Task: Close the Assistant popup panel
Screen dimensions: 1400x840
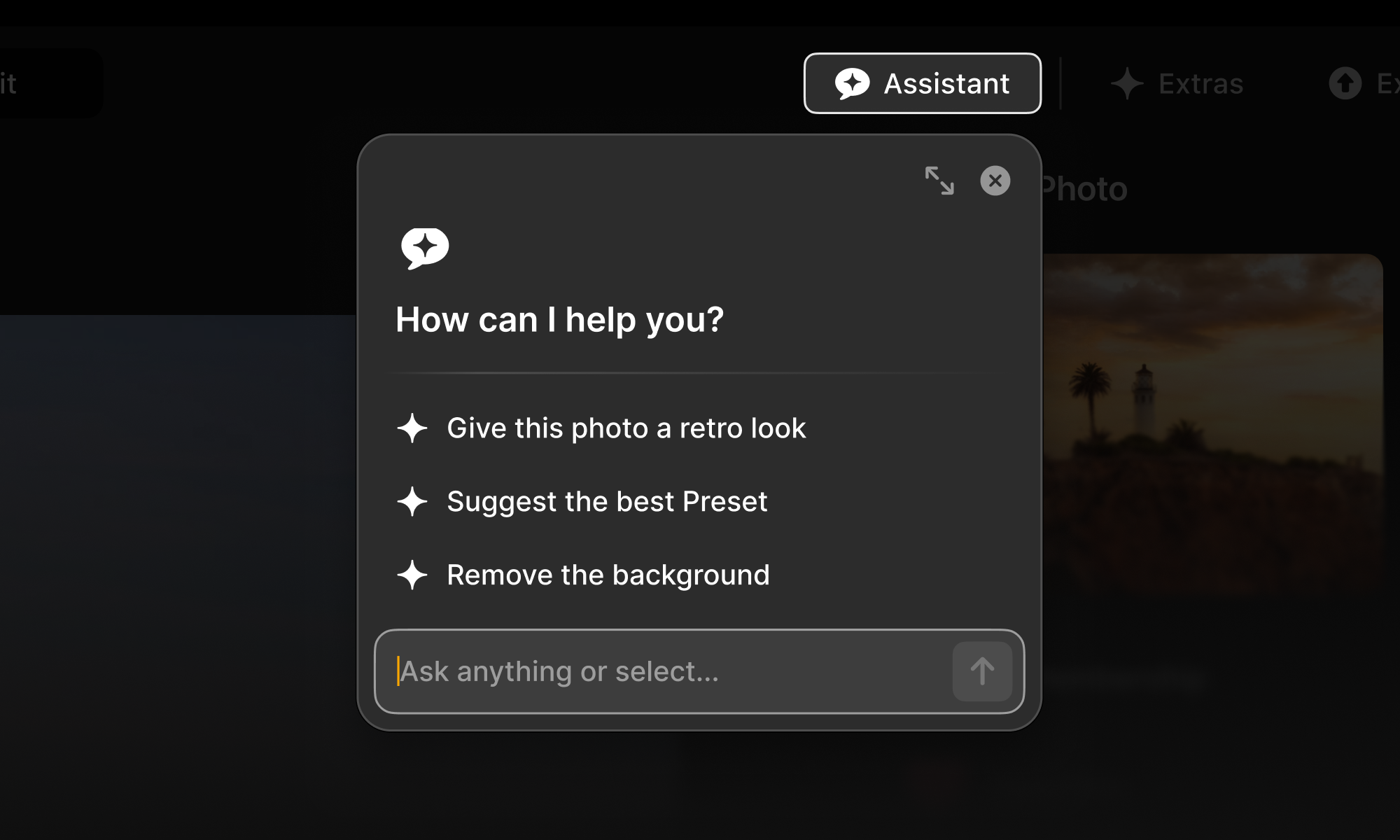Action: click(995, 181)
